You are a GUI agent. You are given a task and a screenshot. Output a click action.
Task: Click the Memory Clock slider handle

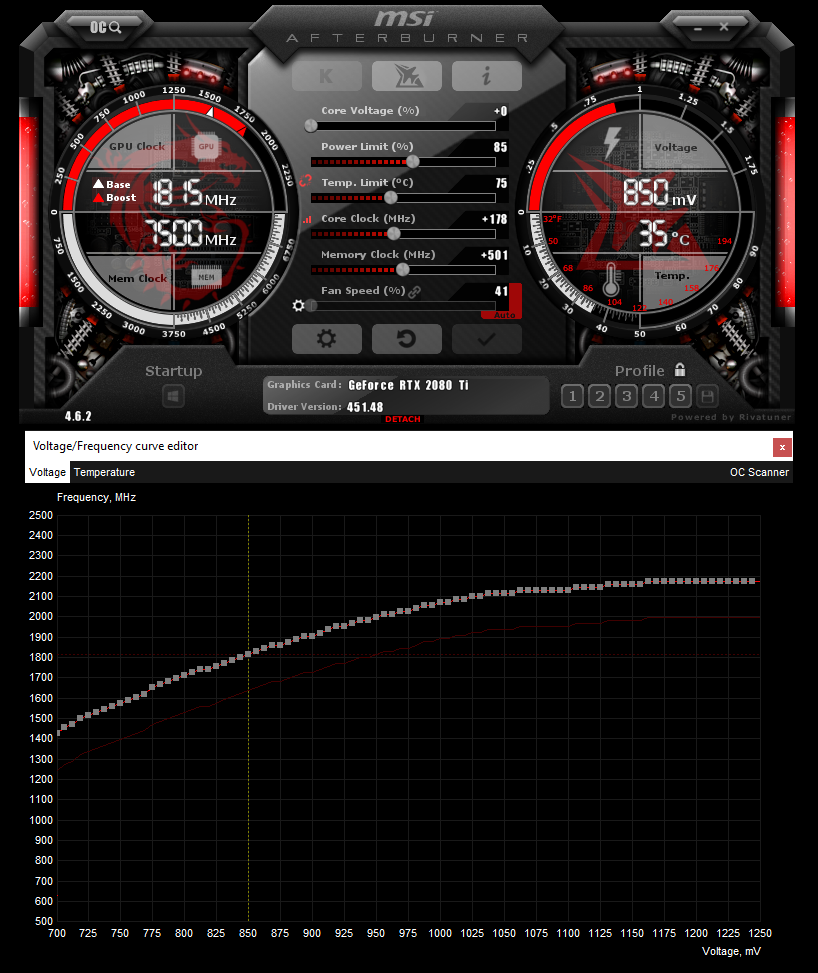403,270
